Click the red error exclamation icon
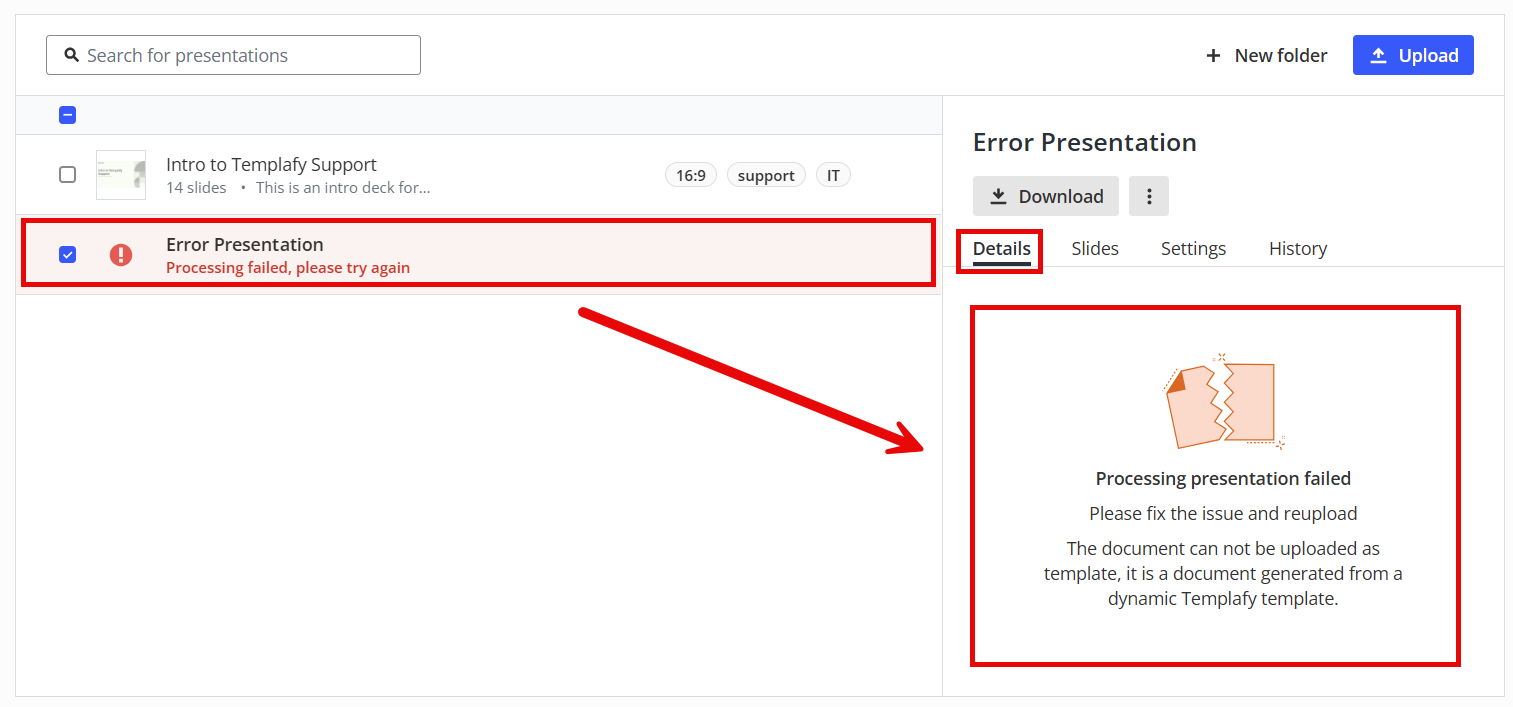The height and width of the screenshot is (707, 1513). (121, 255)
